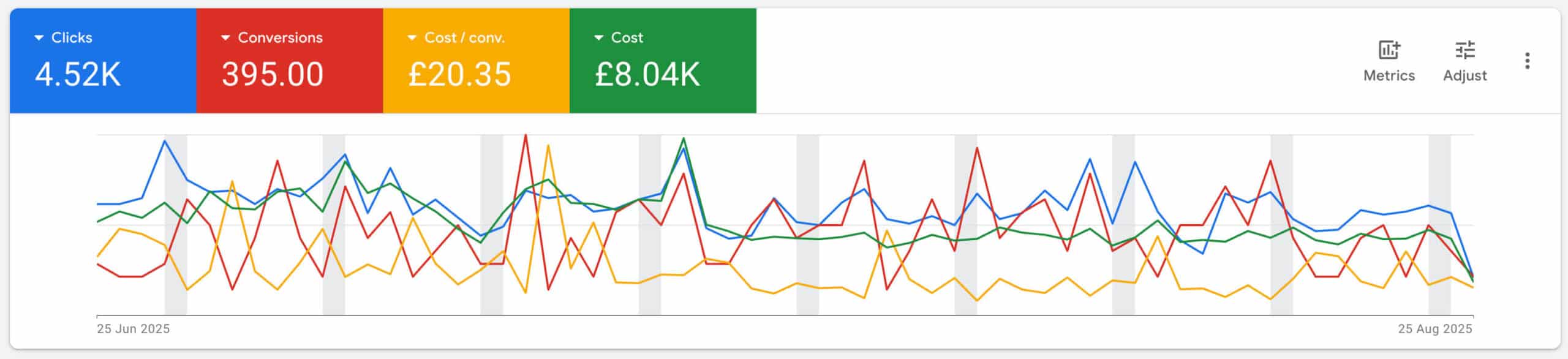The height and width of the screenshot is (359, 1568).
Task: Click the £20.35 value
Action: [x=459, y=75]
